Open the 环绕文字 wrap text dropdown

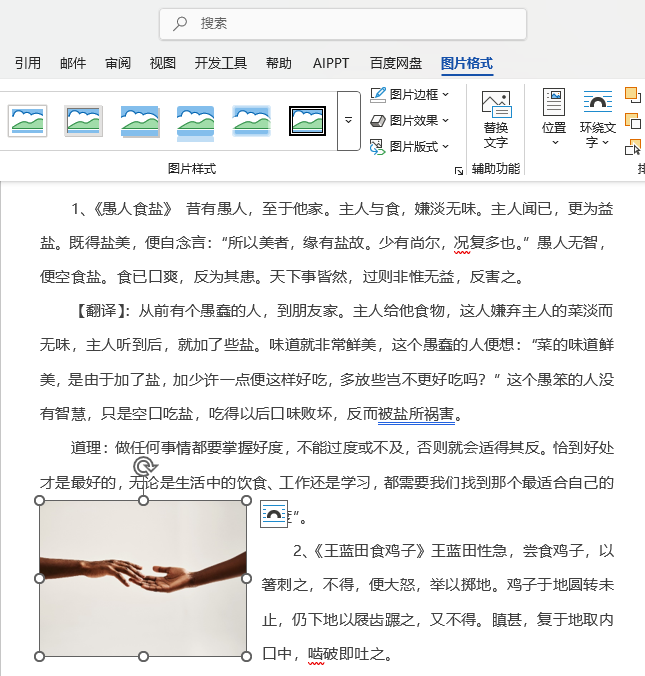coord(598,119)
